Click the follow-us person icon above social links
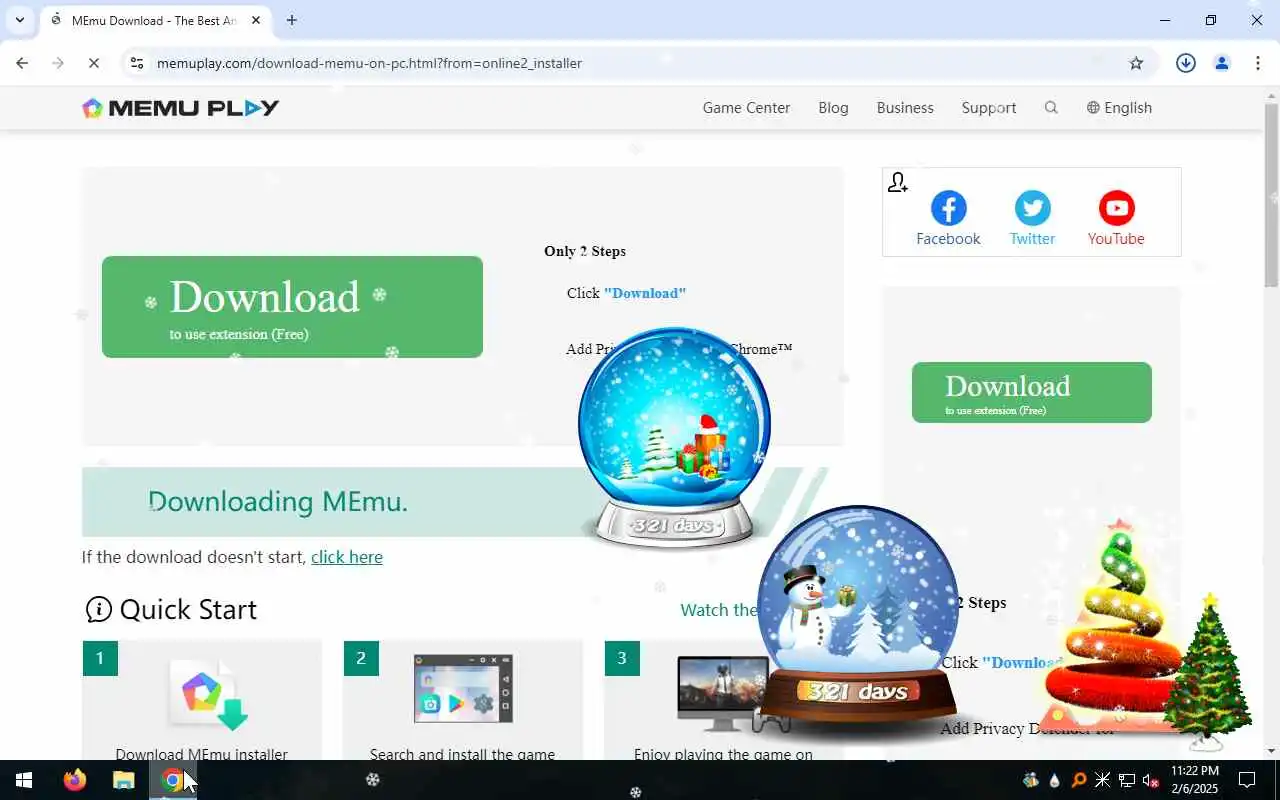This screenshot has width=1280, height=800. point(897,182)
